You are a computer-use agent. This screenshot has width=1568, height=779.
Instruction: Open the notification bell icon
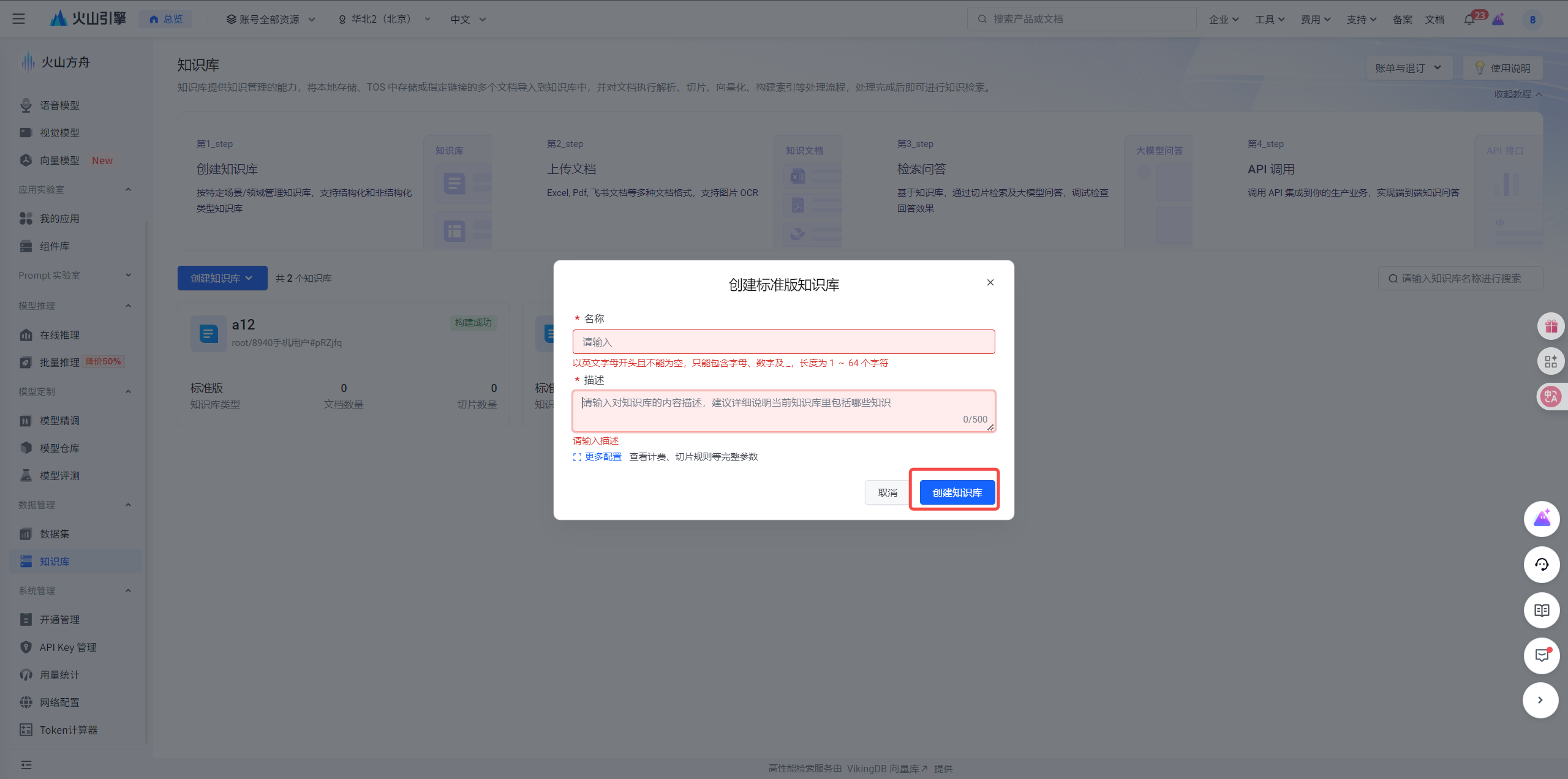coord(1469,20)
